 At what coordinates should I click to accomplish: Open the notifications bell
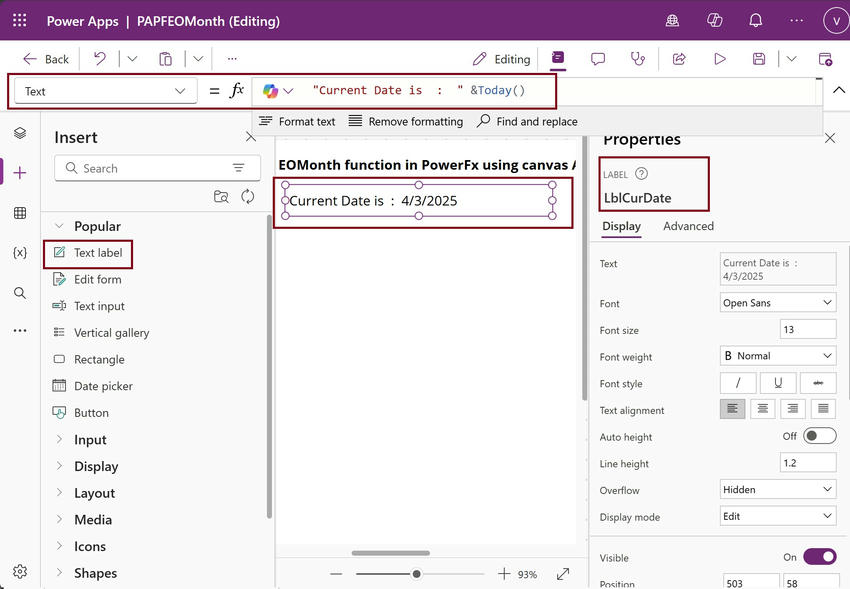(x=756, y=21)
